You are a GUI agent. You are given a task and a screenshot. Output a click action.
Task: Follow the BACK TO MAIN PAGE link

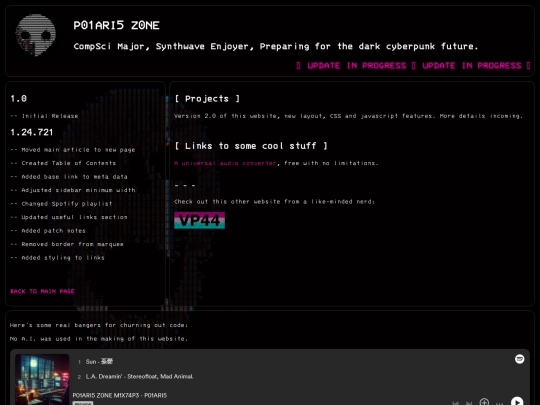pos(42,291)
